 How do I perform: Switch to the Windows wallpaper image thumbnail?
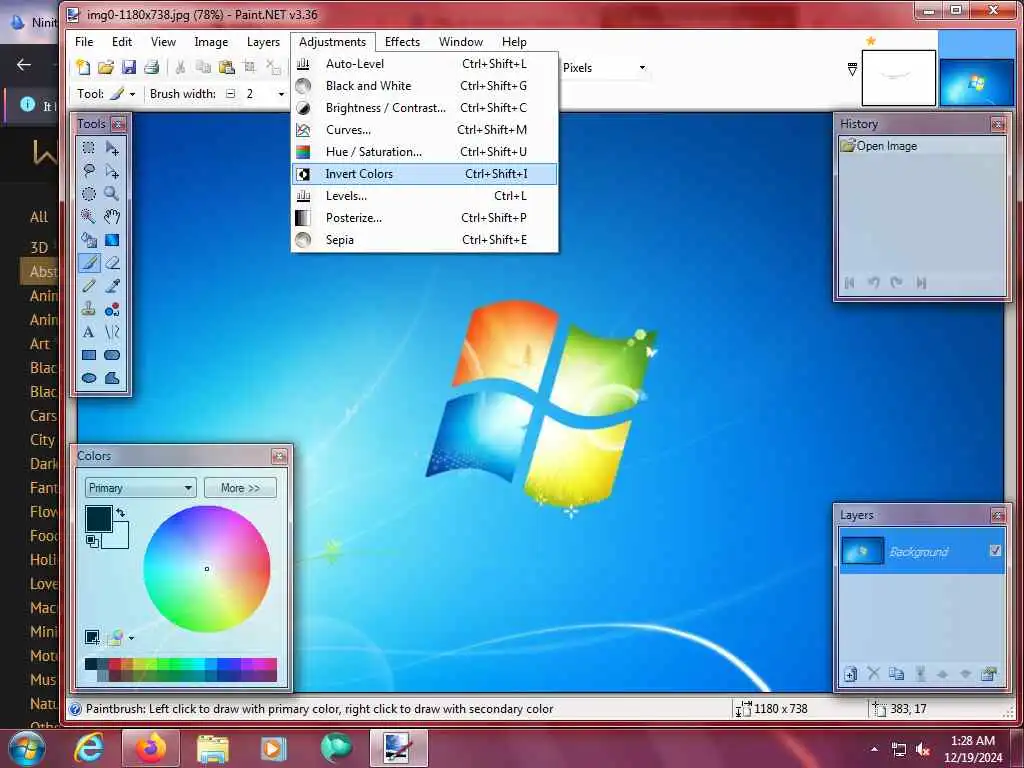pyautogui.click(x=977, y=82)
